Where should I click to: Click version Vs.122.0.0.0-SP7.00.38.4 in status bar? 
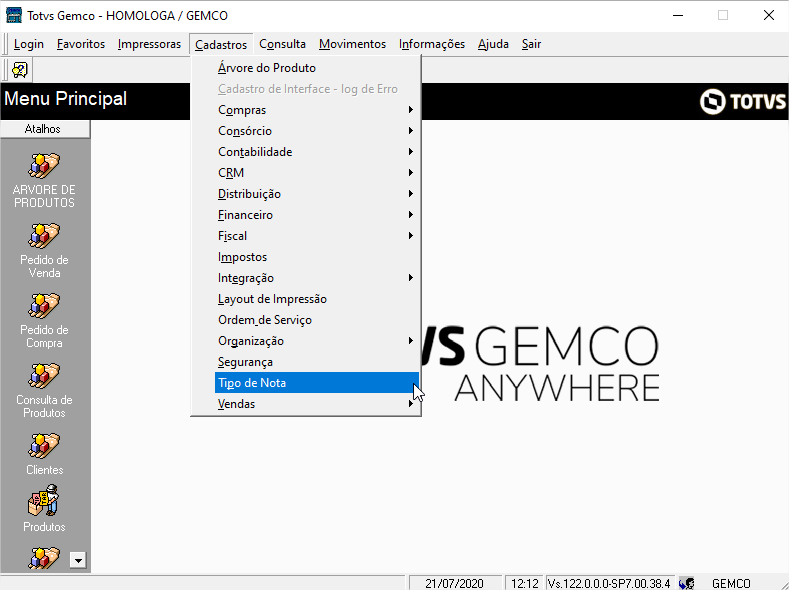pyautogui.click(x=609, y=583)
